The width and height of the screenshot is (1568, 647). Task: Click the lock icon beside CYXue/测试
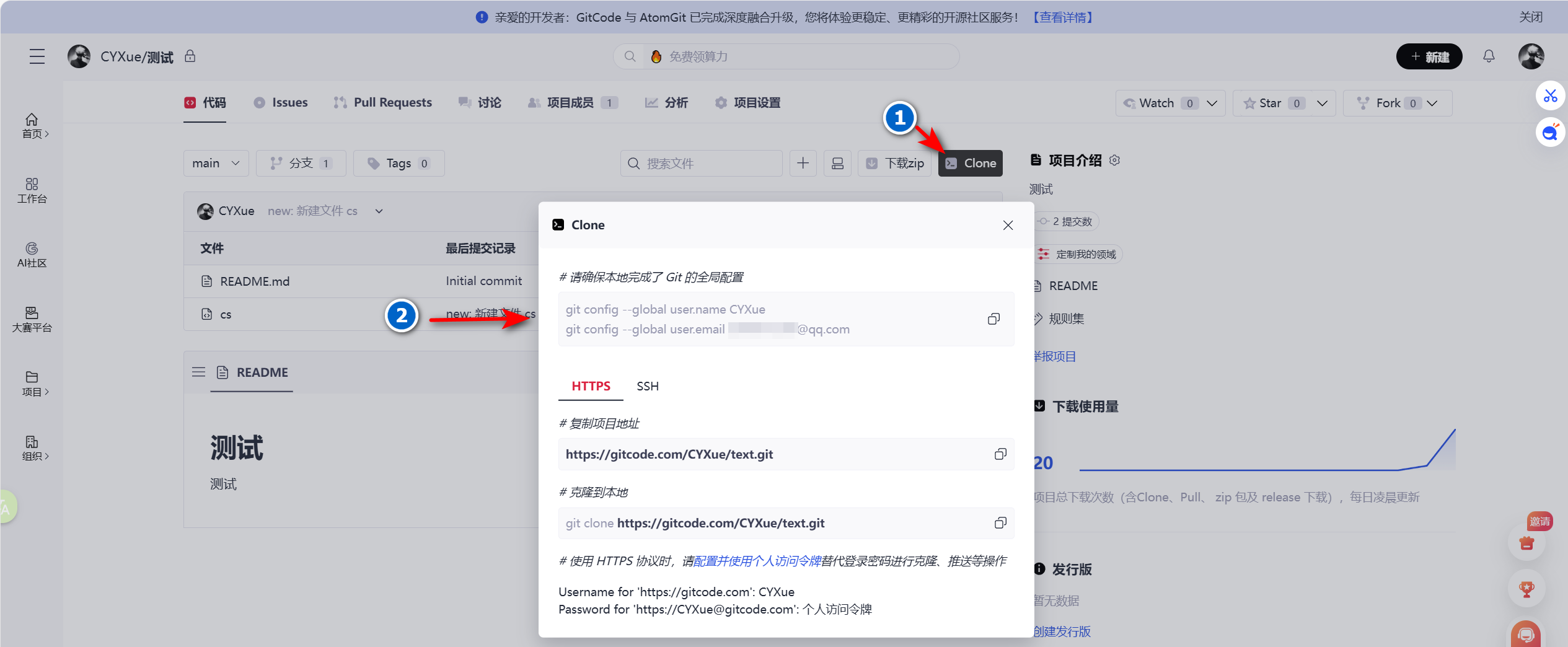tap(190, 56)
